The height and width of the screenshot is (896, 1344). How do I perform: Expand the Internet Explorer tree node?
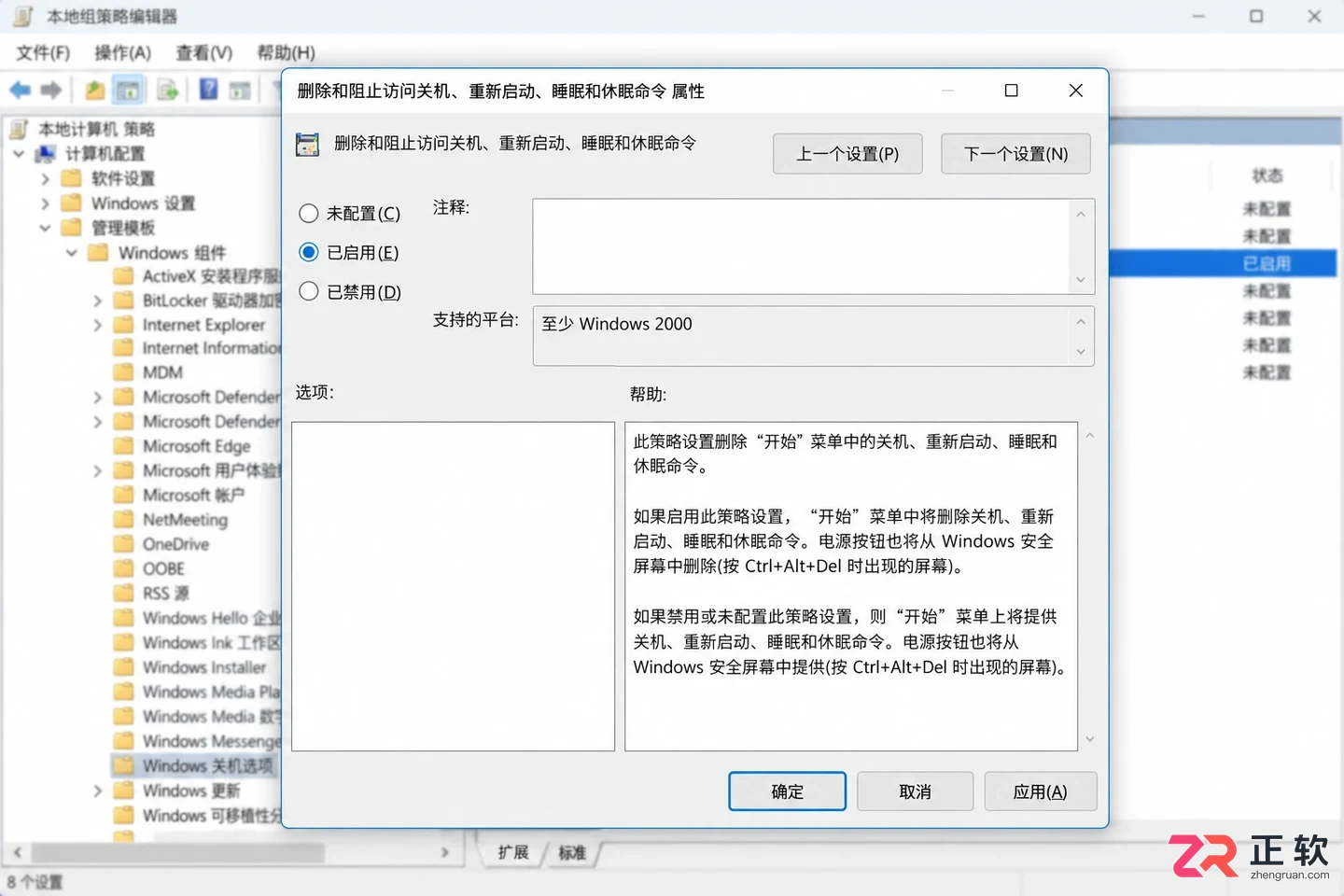point(97,325)
